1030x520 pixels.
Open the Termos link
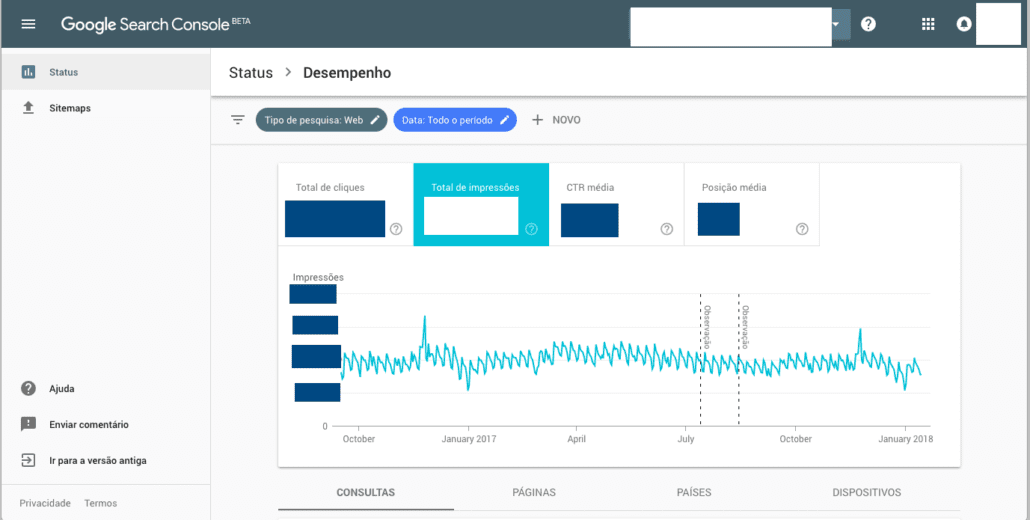(101, 503)
